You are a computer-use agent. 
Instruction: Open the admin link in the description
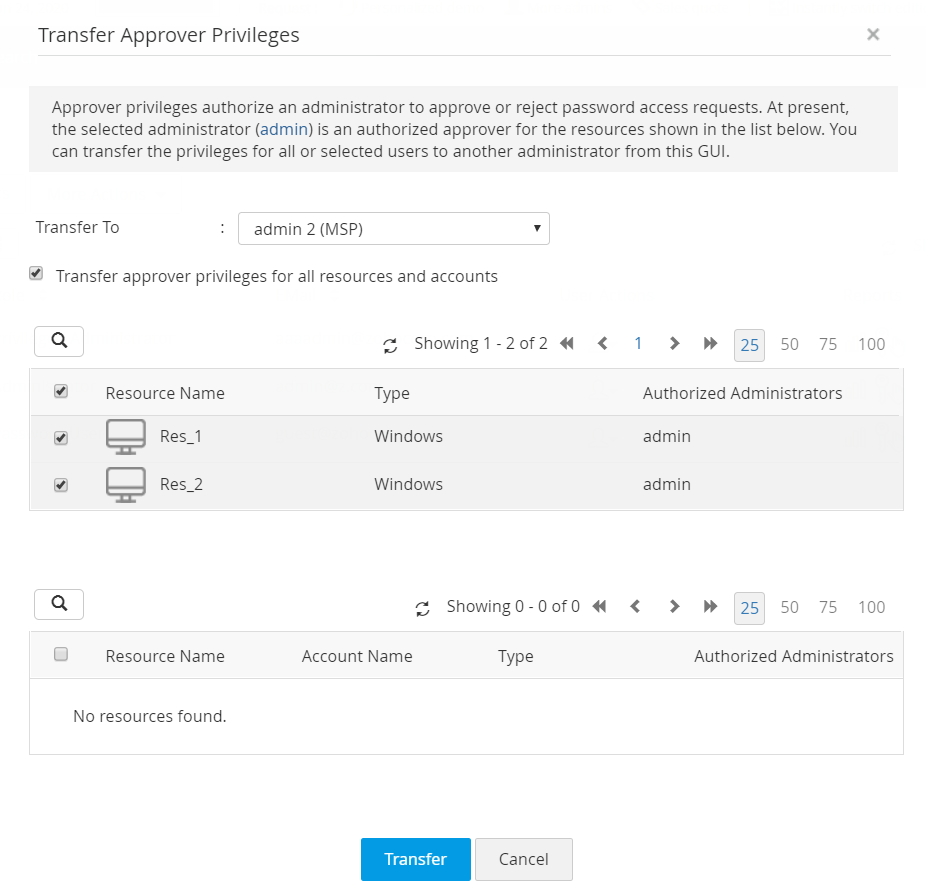click(x=284, y=129)
